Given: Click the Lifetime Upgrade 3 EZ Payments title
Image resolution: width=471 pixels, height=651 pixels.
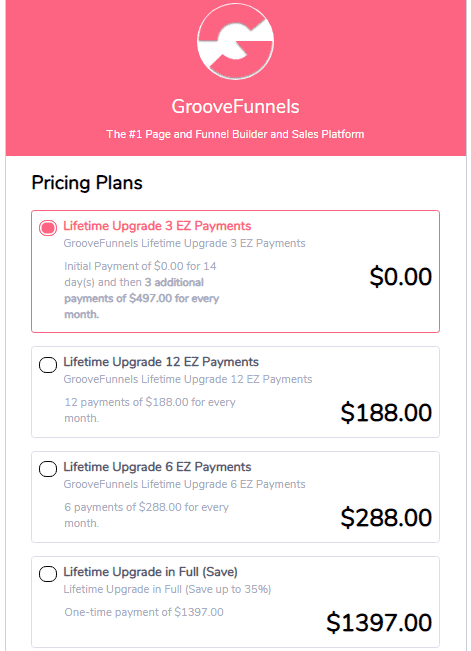Looking at the screenshot, I should pyautogui.click(x=157, y=226).
